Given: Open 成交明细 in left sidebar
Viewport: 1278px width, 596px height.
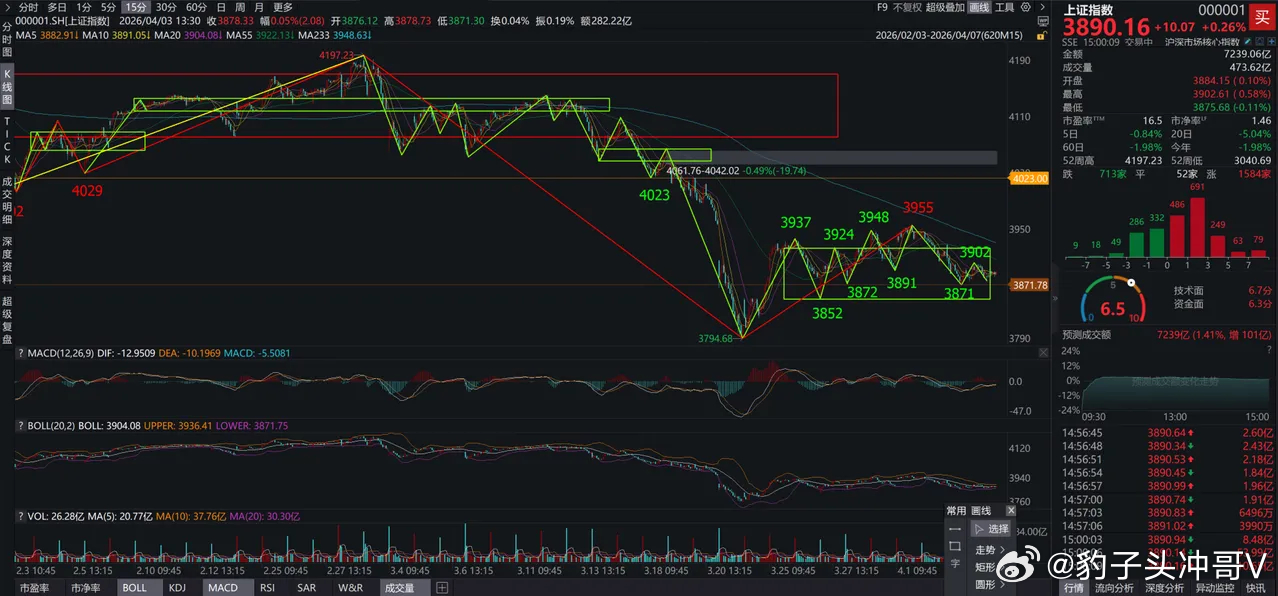Looking at the screenshot, I should coord(7,200).
